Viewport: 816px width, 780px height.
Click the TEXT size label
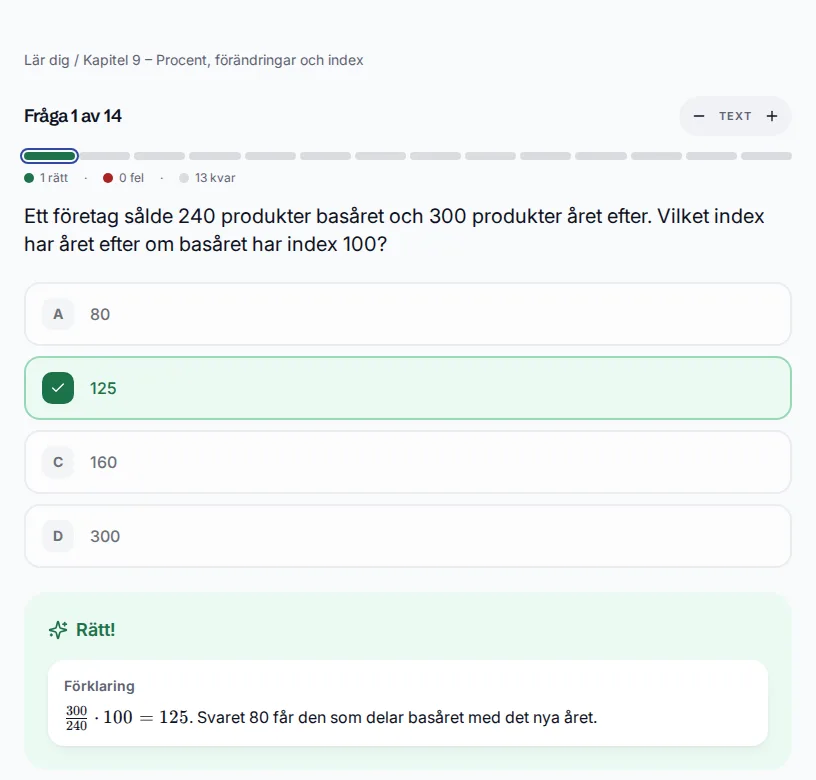pyautogui.click(x=735, y=116)
